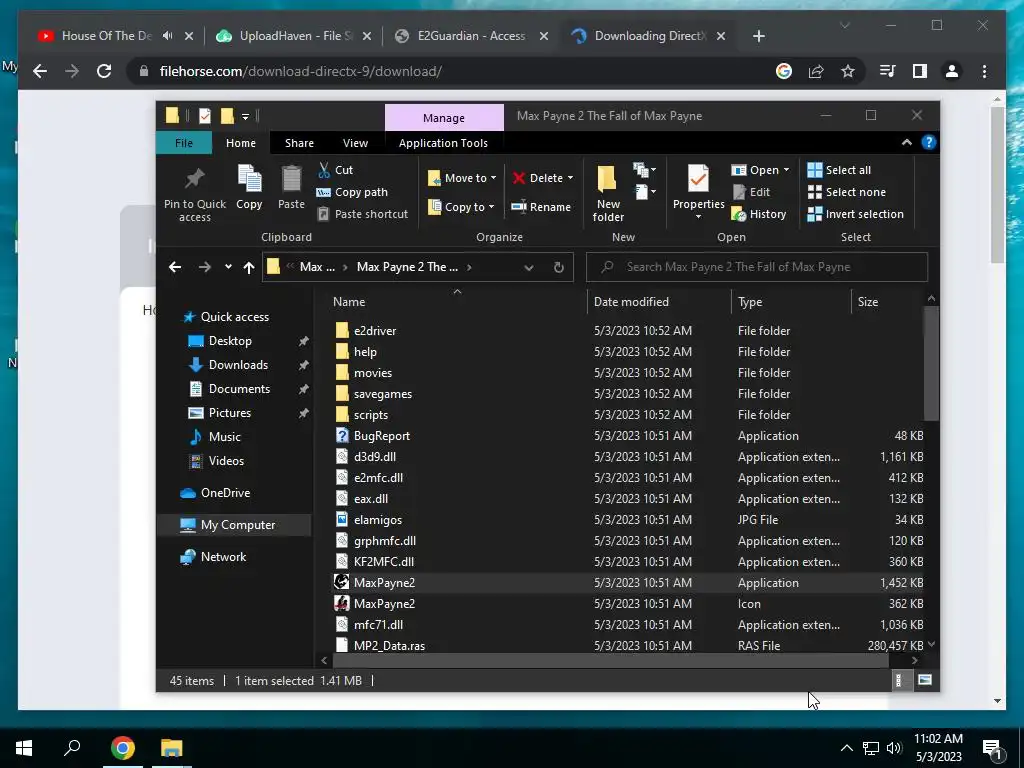Select the Manage contextual tab
Screen dimensions: 1024x768
point(444,118)
